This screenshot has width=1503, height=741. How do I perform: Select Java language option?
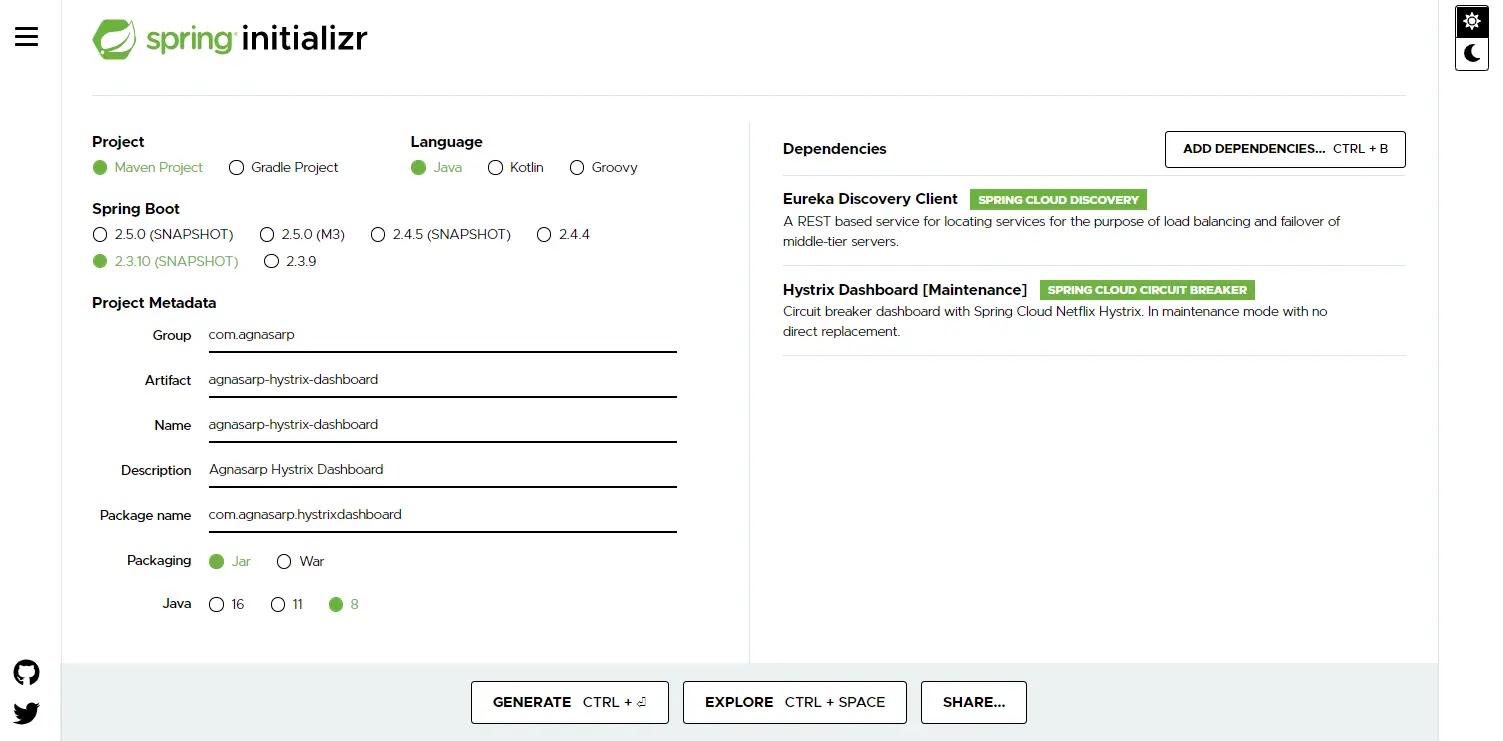(437, 167)
